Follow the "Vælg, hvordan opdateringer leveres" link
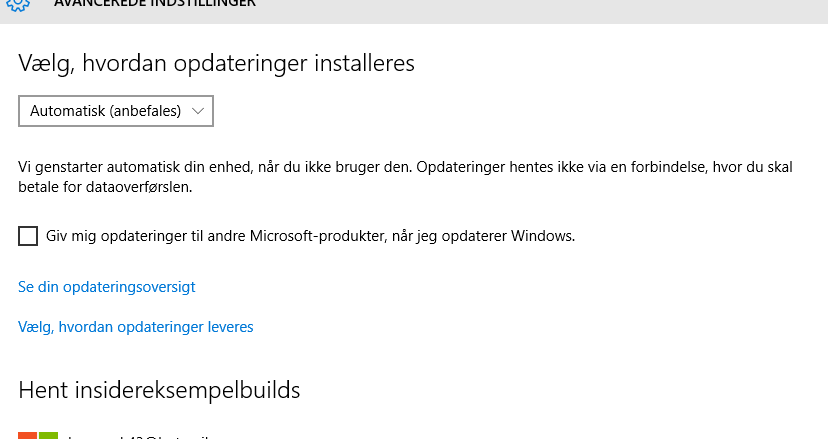The width and height of the screenshot is (828, 439). tap(136, 327)
